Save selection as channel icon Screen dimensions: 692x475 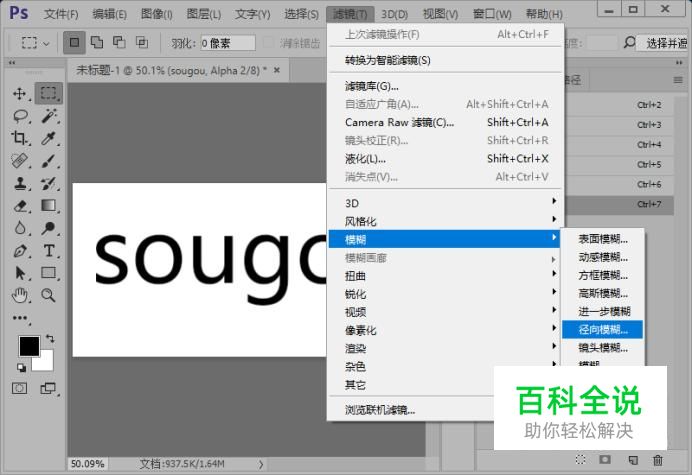click(x=605, y=460)
